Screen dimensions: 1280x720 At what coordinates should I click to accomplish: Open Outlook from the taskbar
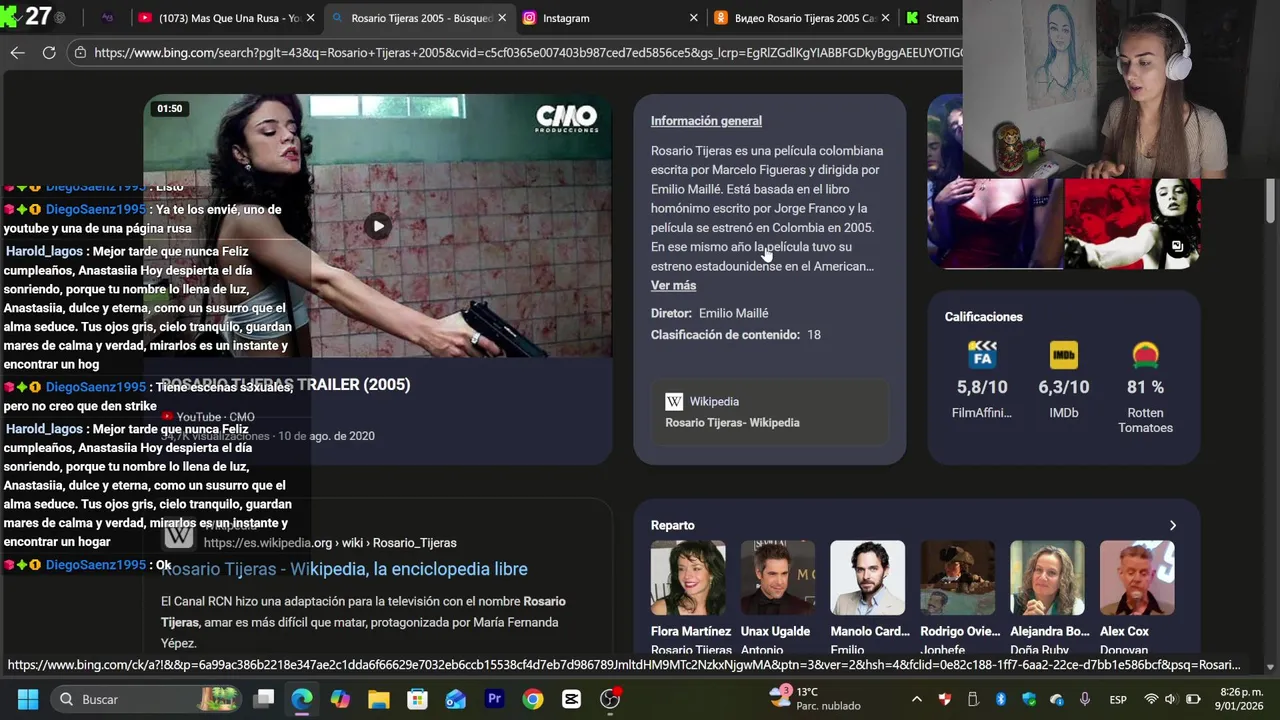tap(456, 699)
